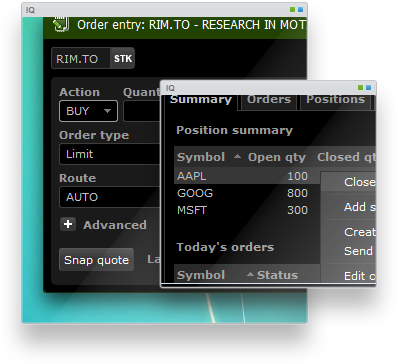398x364 pixels.
Task: Click the Snap quote button
Action: [x=96, y=260]
